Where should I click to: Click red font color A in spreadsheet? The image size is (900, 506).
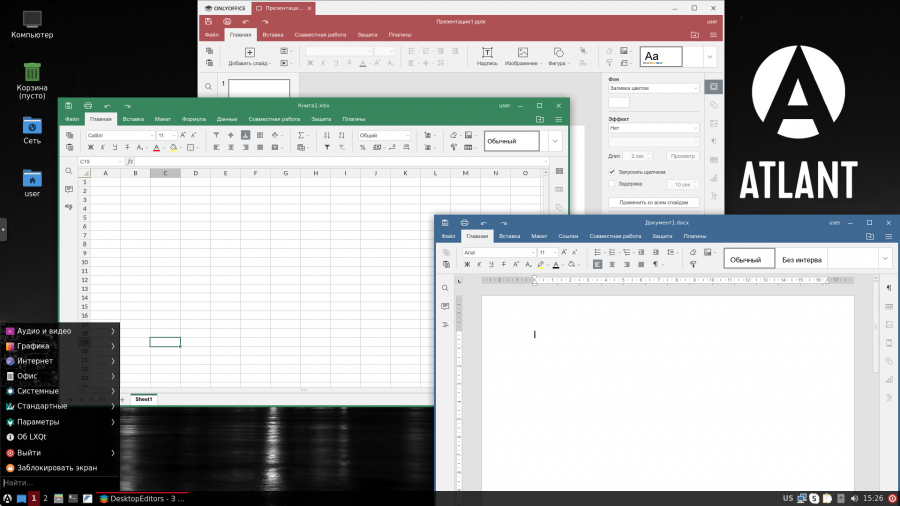pyautogui.click(x=156, y=147)
